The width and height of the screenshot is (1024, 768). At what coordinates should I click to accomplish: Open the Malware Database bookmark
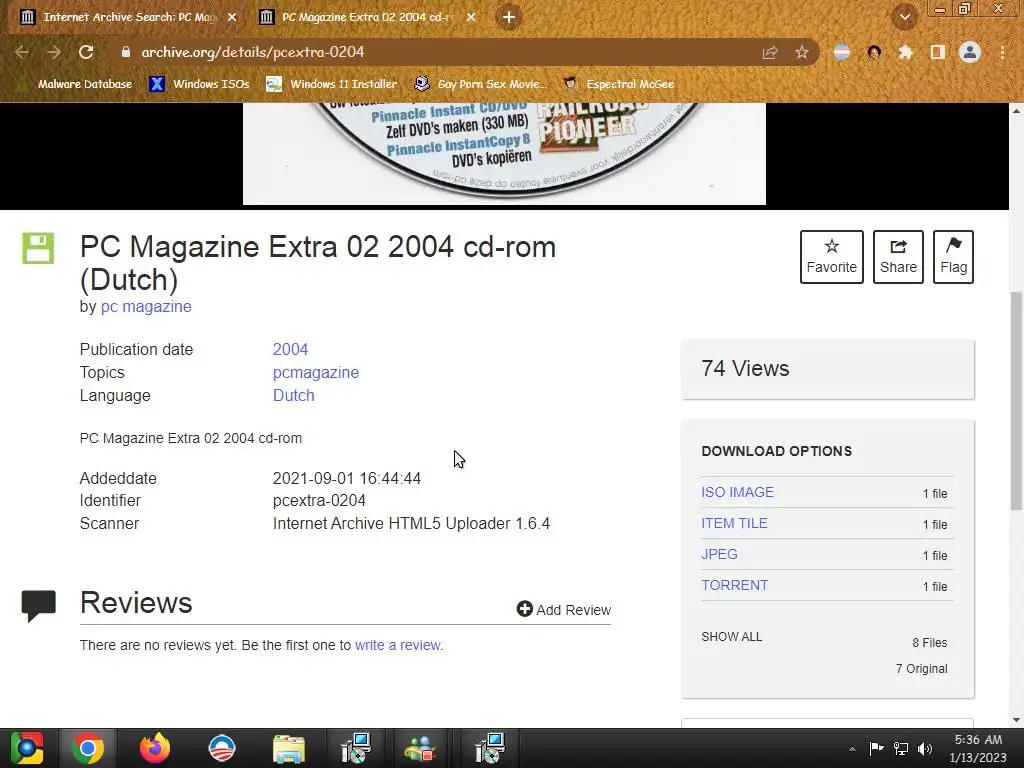[x=77, y=84]
